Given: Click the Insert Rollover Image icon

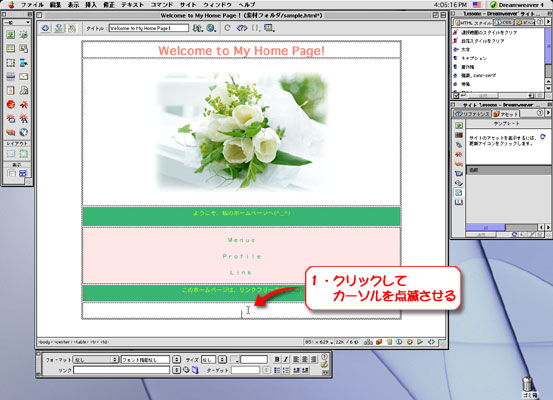Looking at the screenshot, I should pyautogui.click(x=24, y=34).
